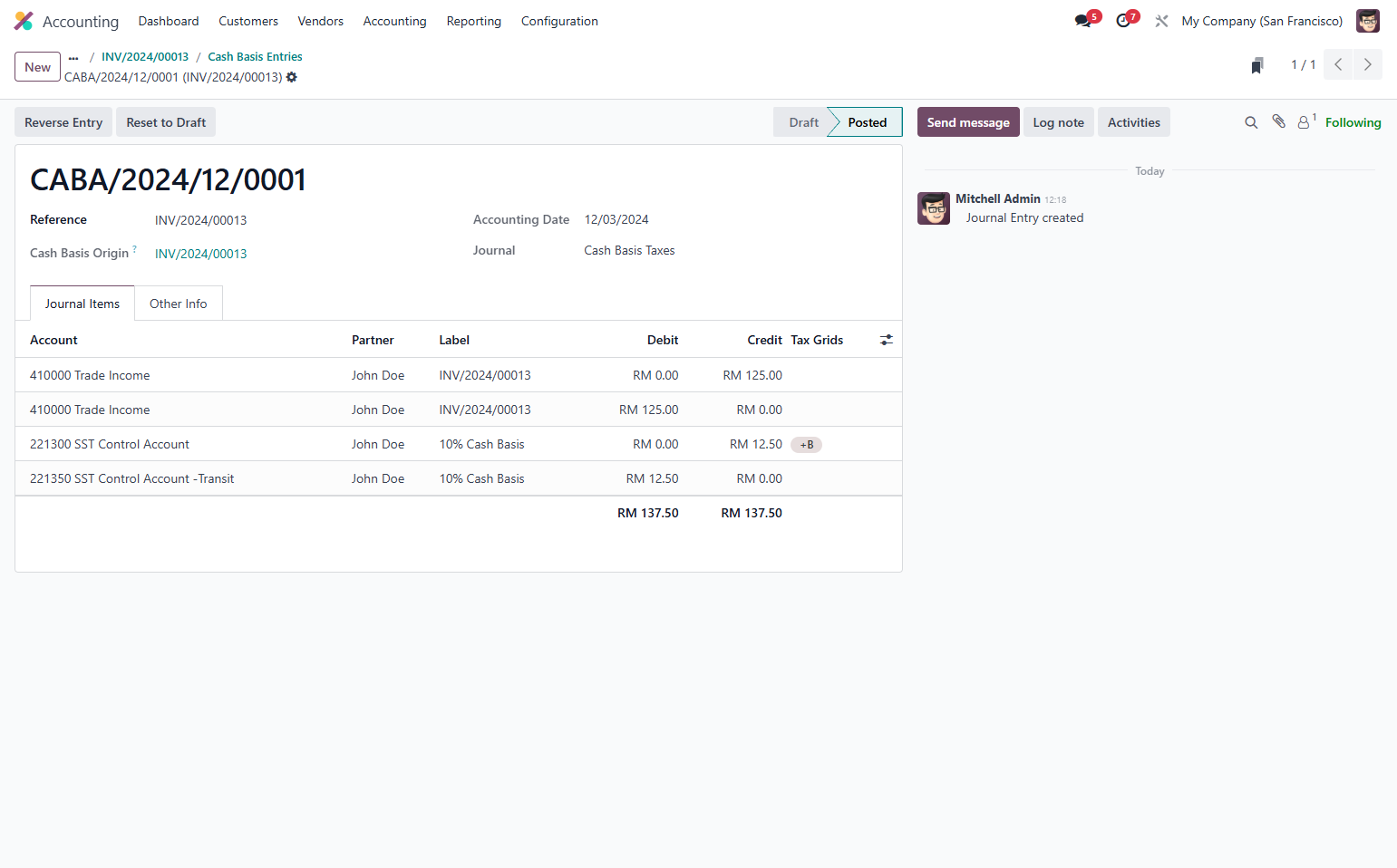Click Send message button

(x=968, y=122)
